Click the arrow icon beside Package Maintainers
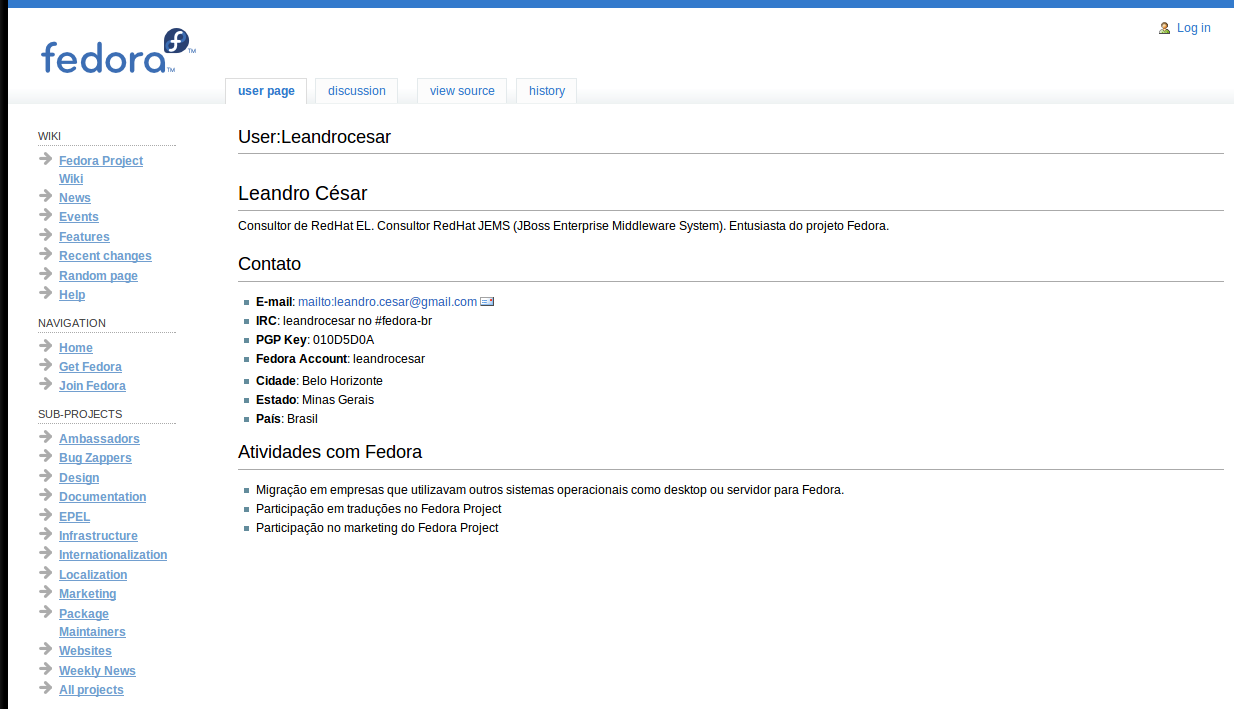 point(46,612)
